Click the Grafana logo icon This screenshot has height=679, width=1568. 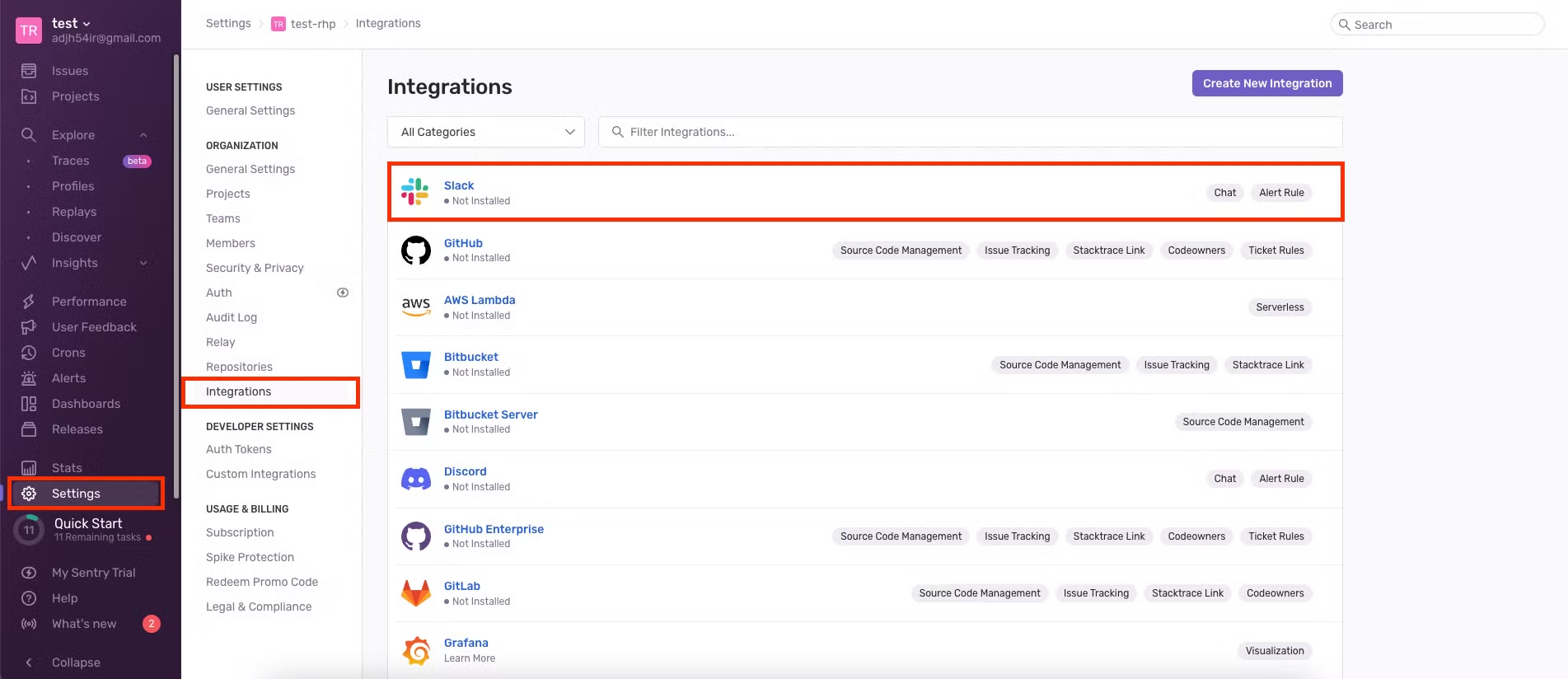tap(415, 650)
